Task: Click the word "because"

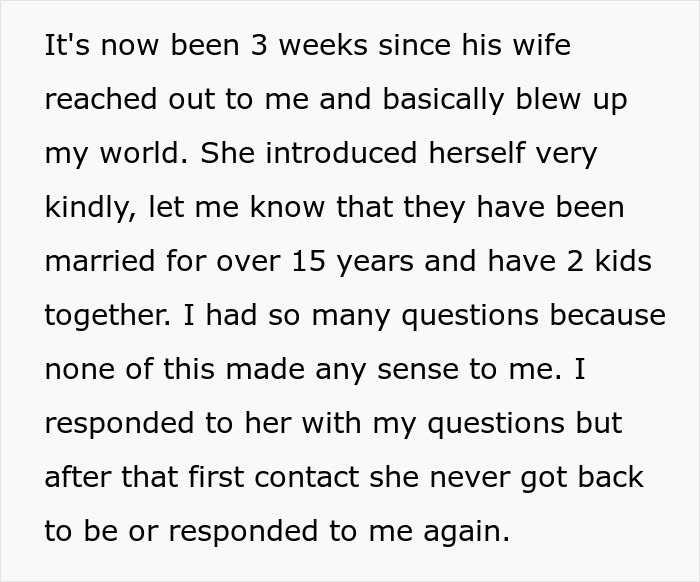Action: pyautogui.click(x=606, y=316)
